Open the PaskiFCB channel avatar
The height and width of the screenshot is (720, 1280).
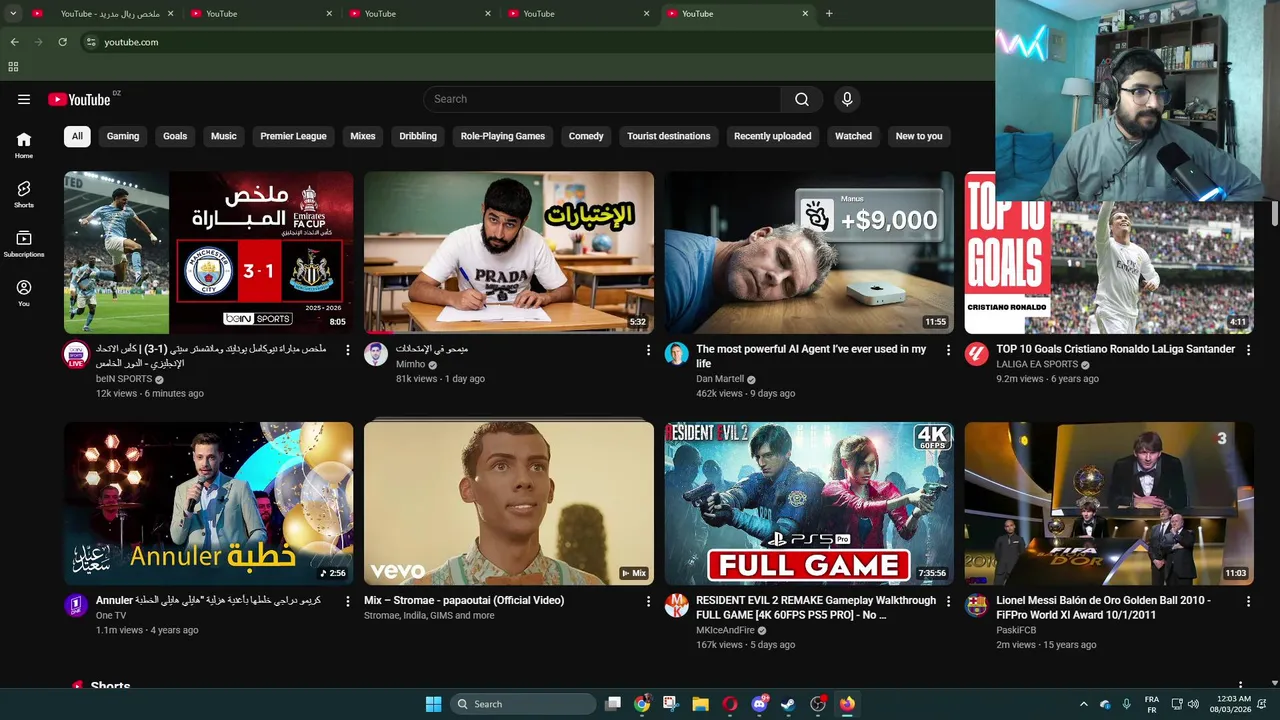pos(976,605)
